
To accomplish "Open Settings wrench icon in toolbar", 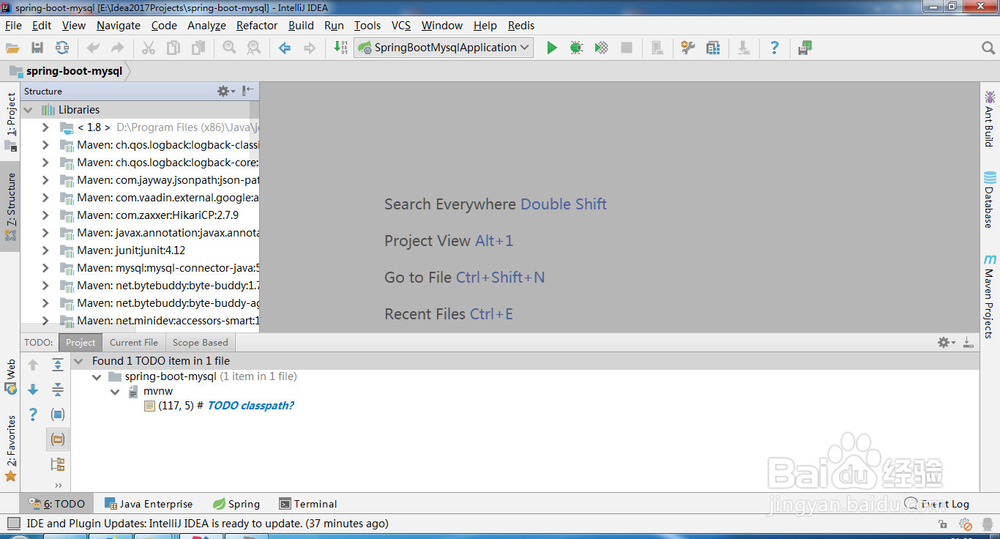I will tap(688, 48).
